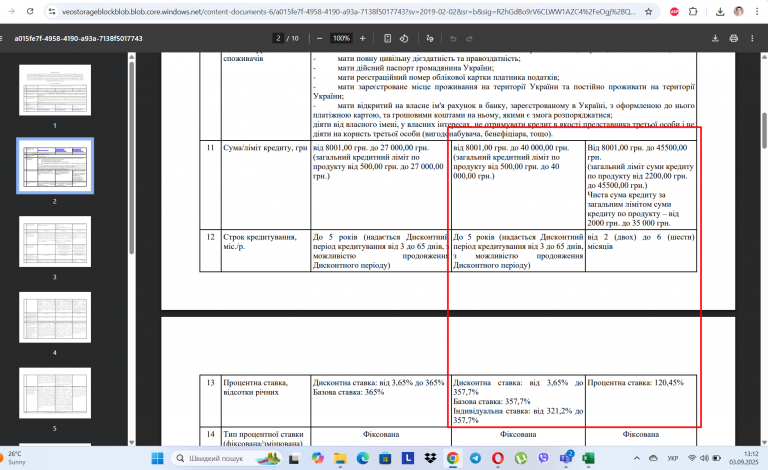Open Opera browser from taskbar

pos(498,458)
